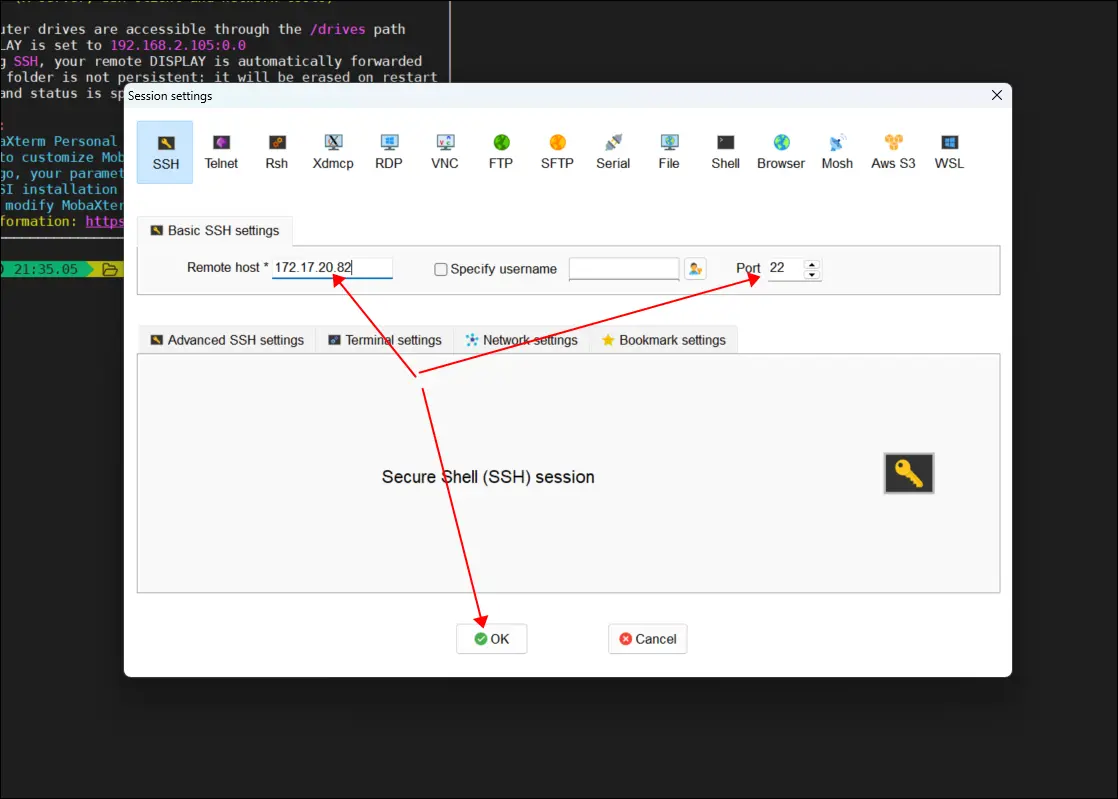Viewport: 1118px width, 799px height.
Task: Select the Aws S3 session icon
Action: coord(893,152)
